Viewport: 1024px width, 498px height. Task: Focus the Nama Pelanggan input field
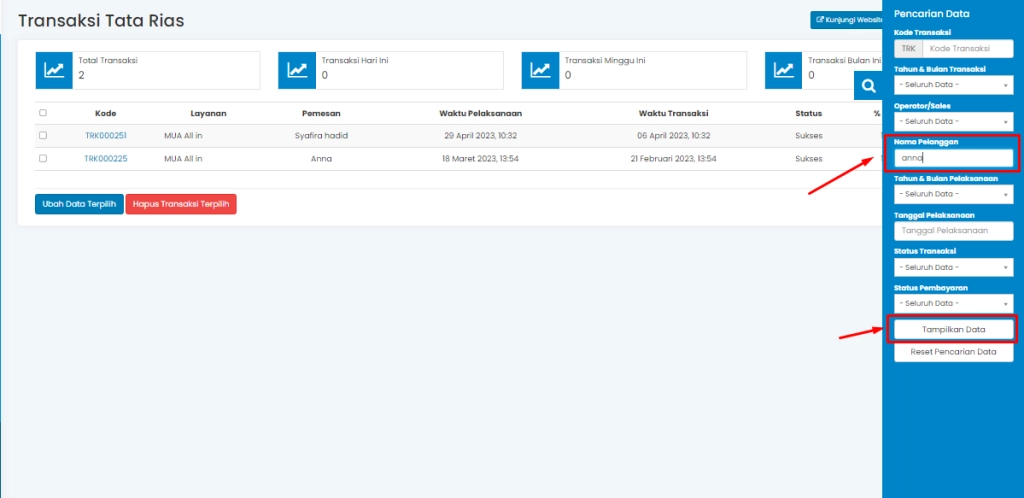point(953,157)
